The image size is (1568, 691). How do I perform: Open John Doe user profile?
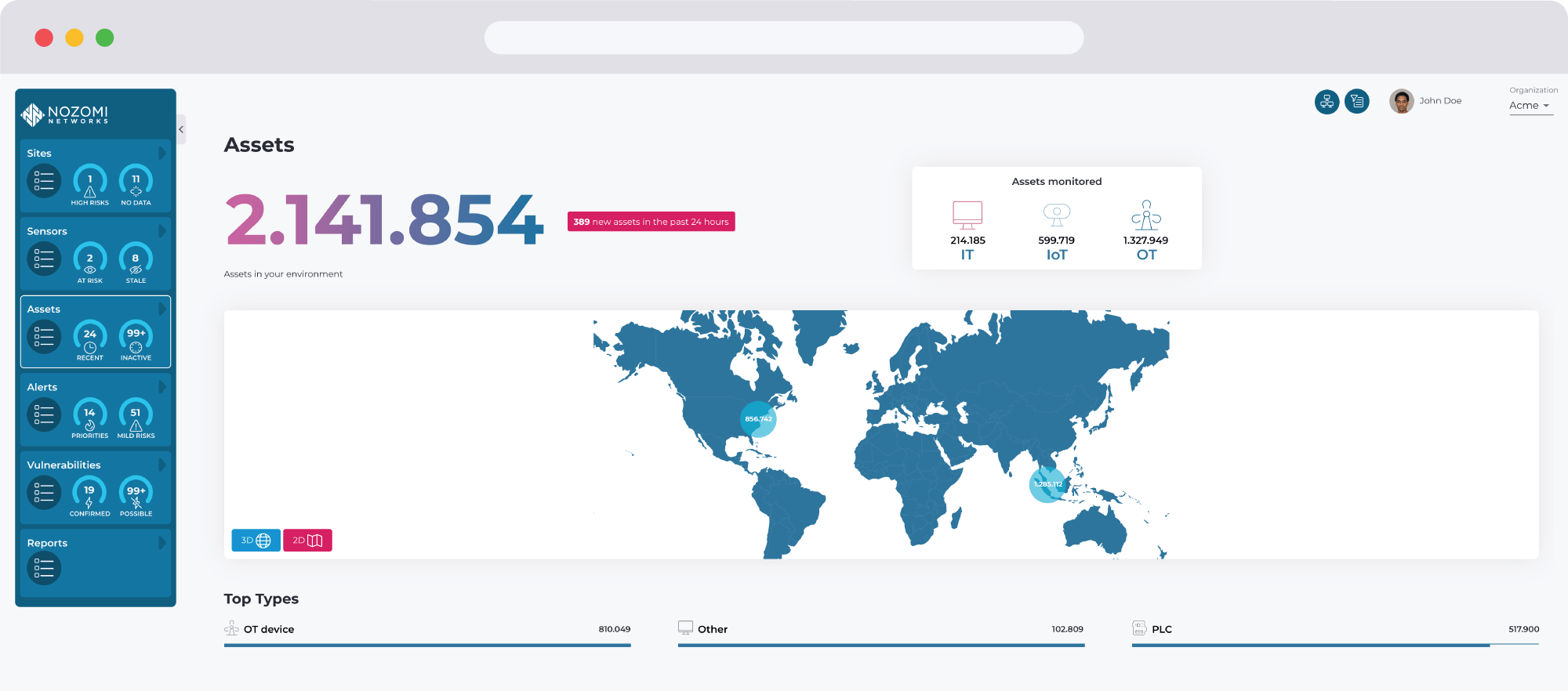pyautogui.click(x=1426, y=101)
